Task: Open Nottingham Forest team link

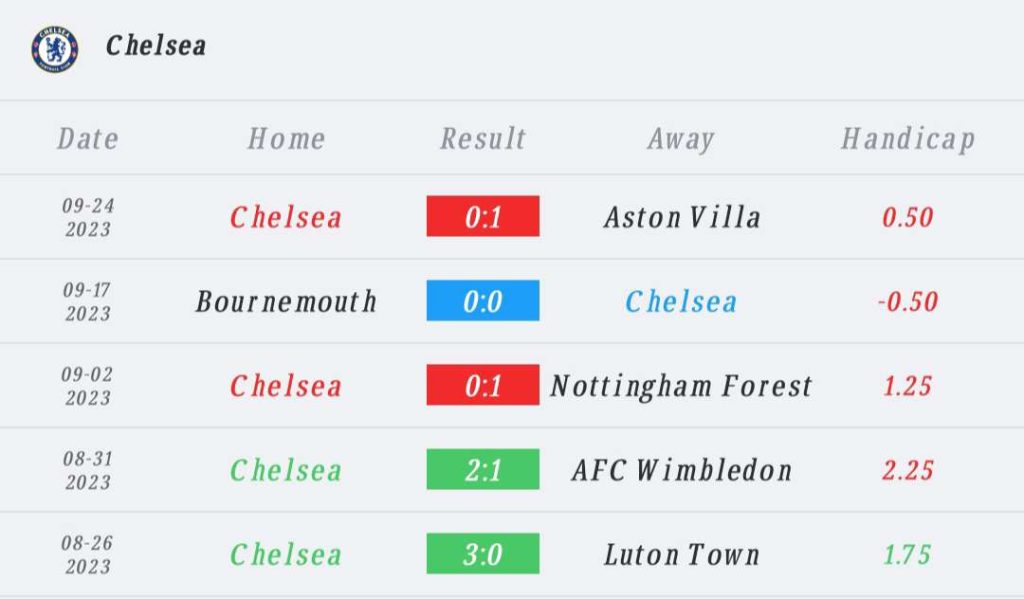Action: (682, 386)
